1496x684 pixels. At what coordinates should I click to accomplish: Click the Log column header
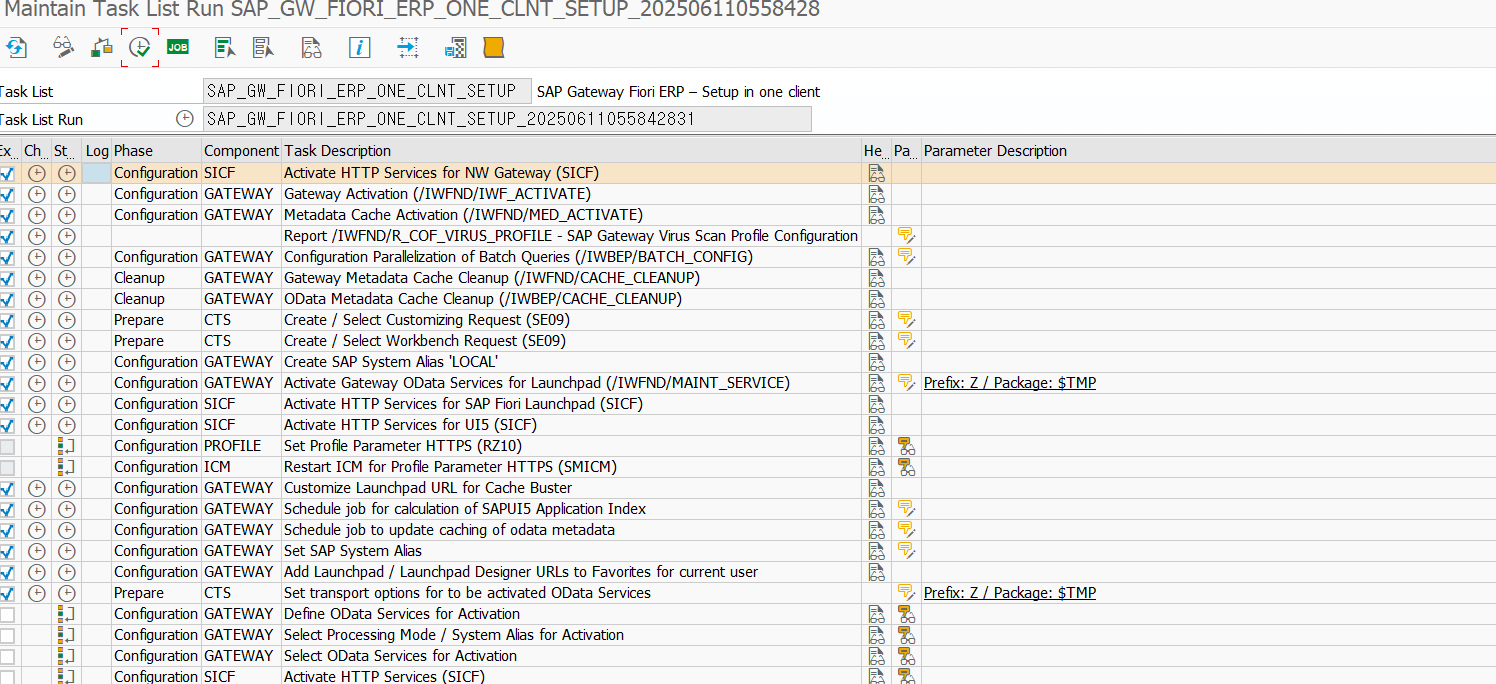[x=97, y=151]
